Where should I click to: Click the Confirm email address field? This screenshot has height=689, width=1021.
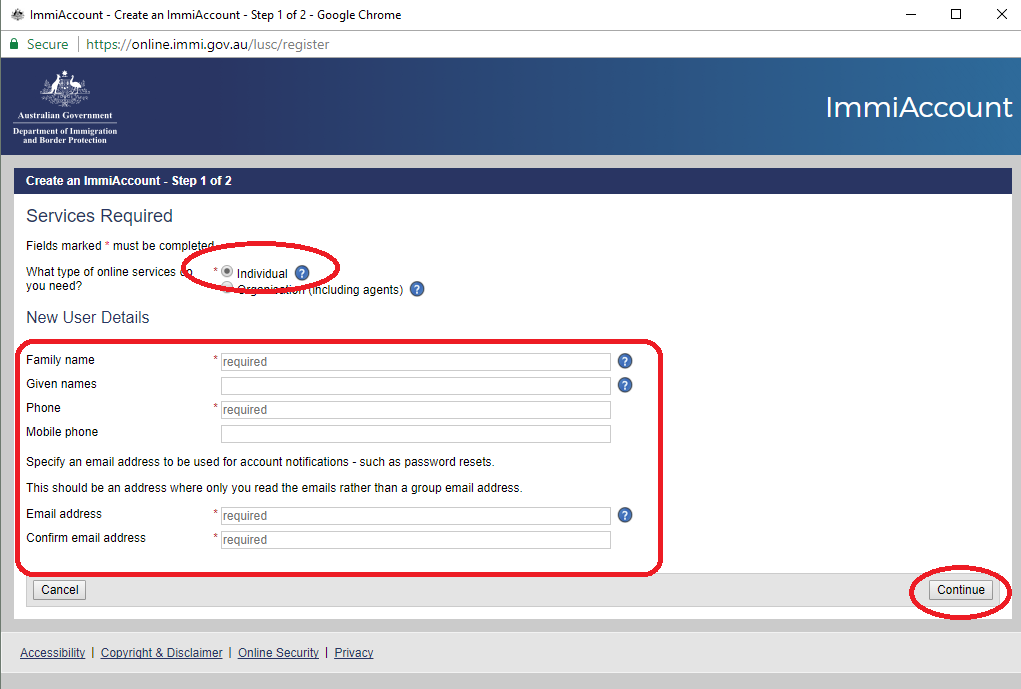[415, 540]
